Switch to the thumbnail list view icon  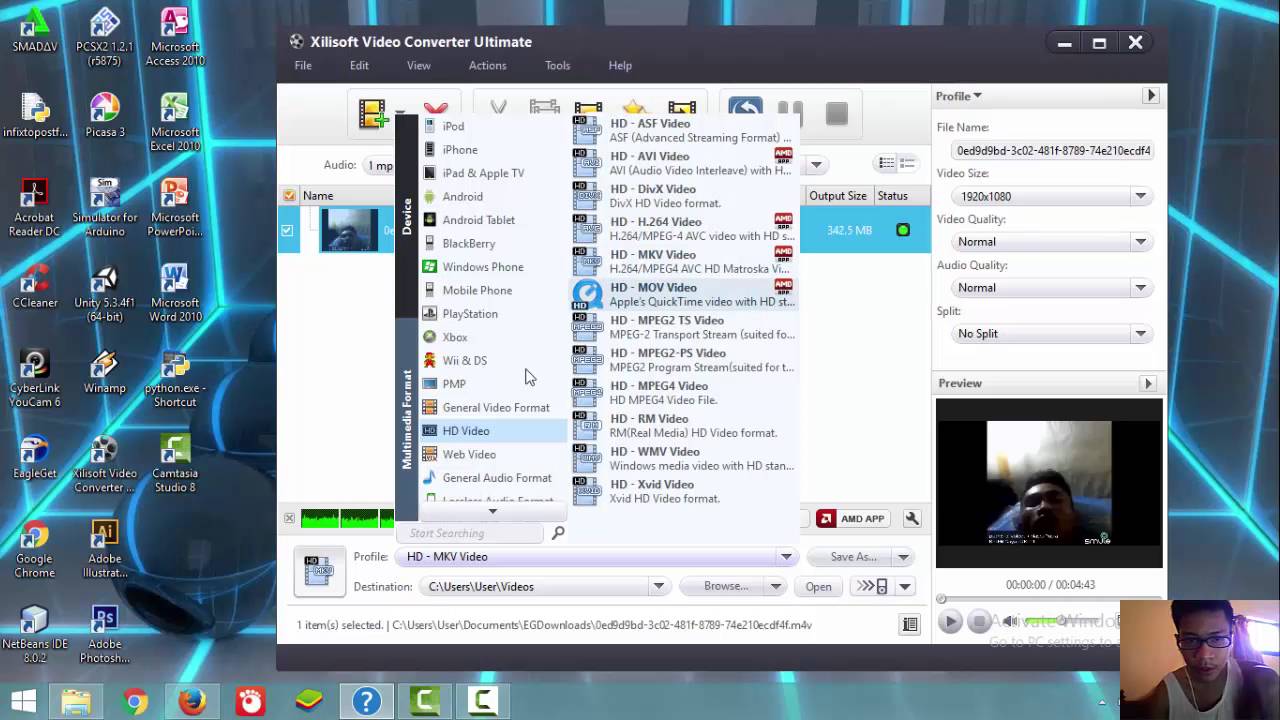pos(907,164)
